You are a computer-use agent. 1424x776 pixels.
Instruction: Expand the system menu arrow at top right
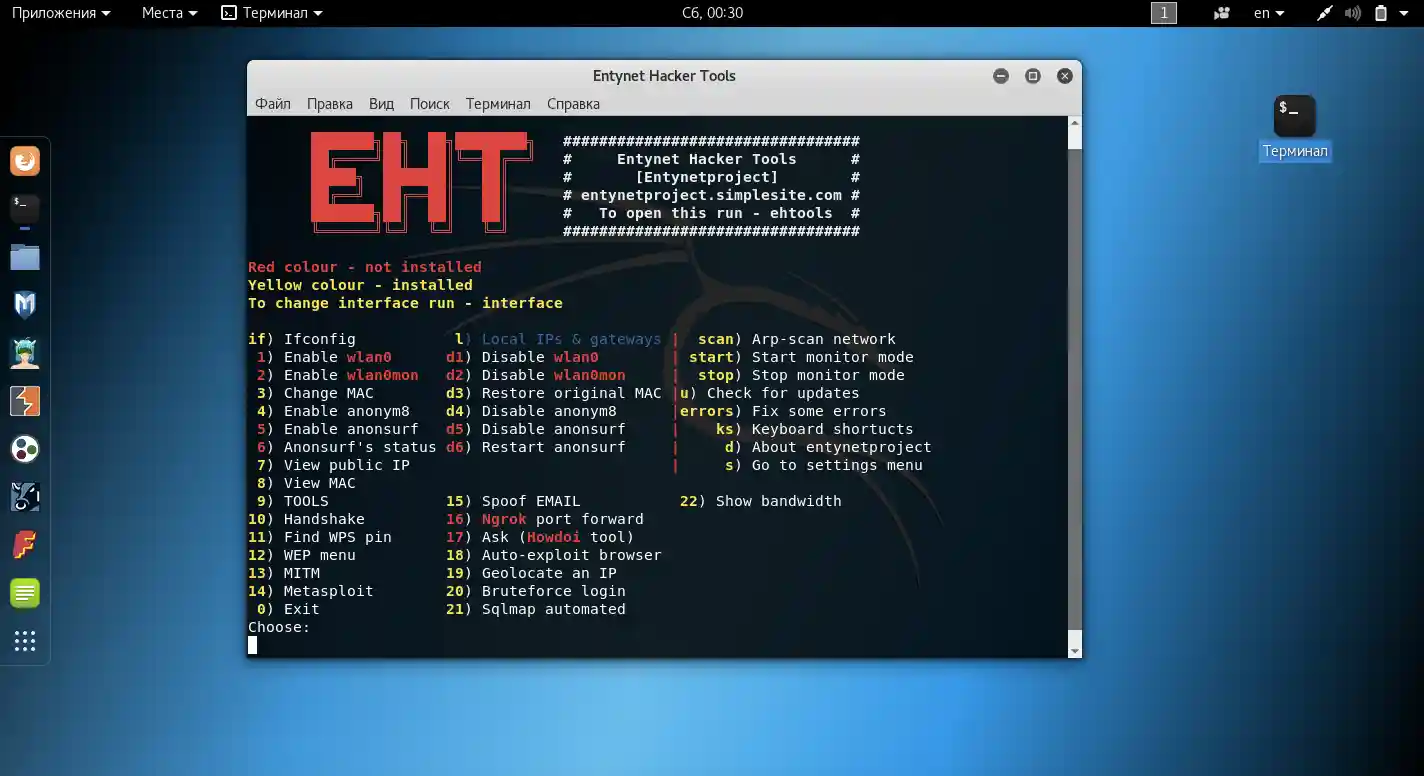click(1406, 13)
